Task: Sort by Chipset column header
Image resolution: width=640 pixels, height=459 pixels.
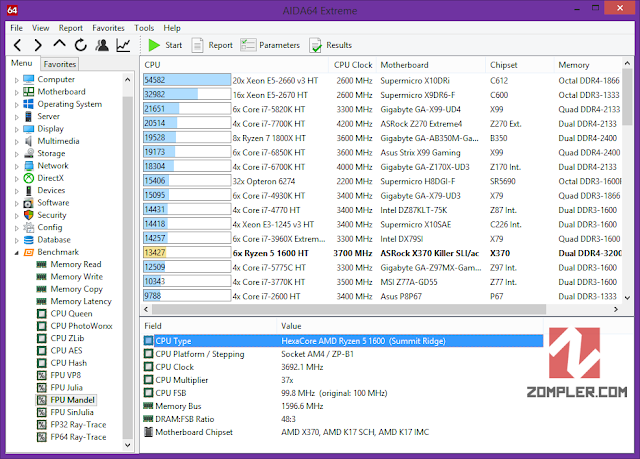Action: [x=519, y=65]
